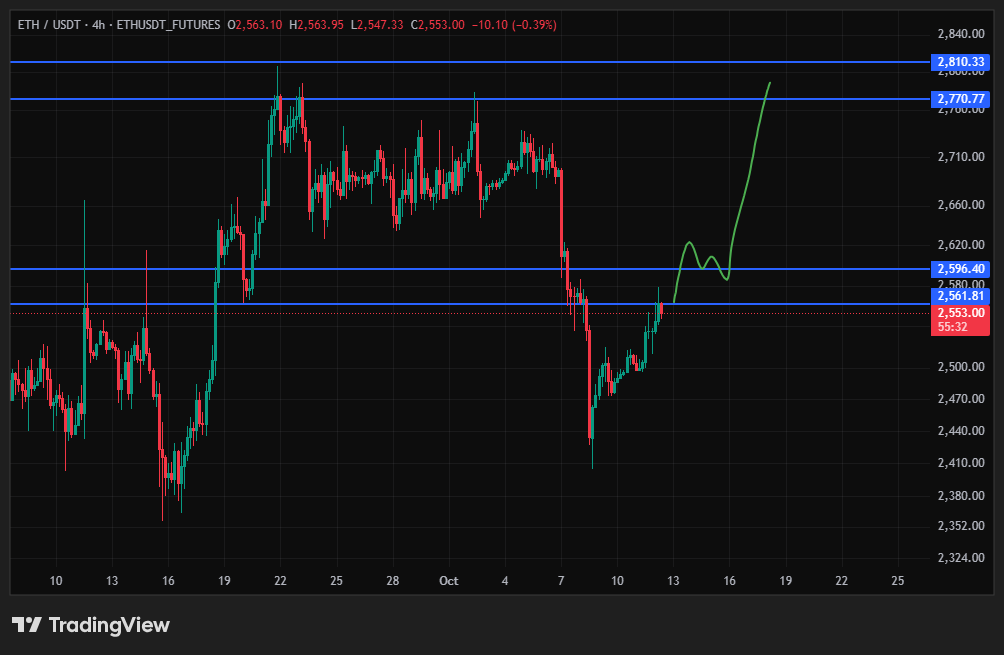Click the dotted red current price line
The height and width of the screenshot is (655, 1004).
click(470, 313)
